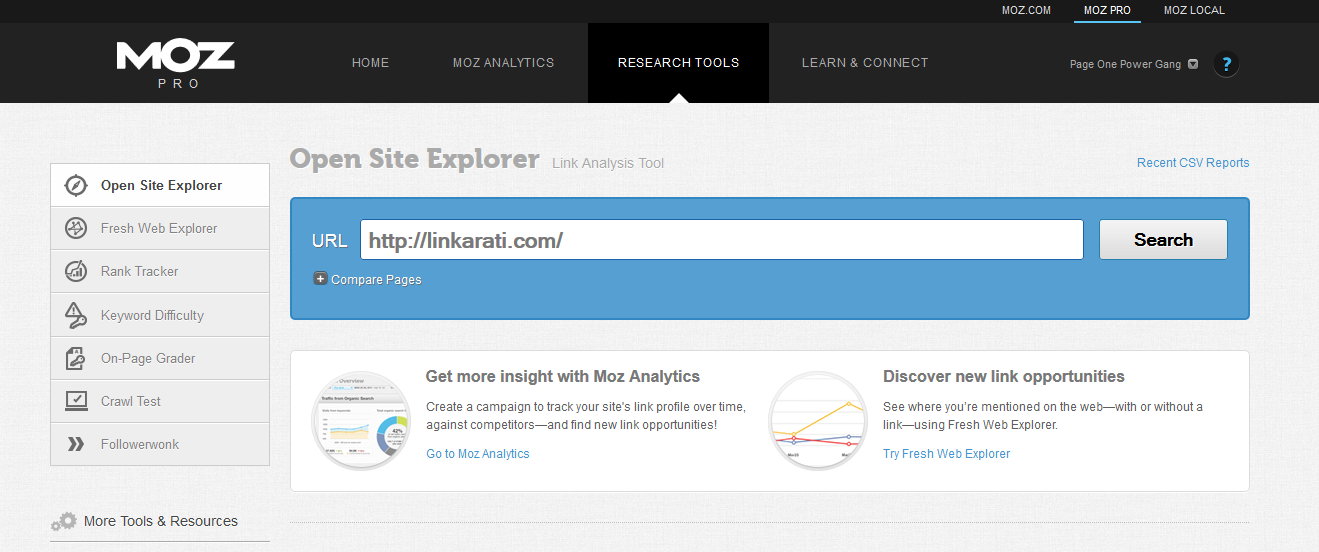Click the Followerwonk chevrons icon

click(x=76, y=444)
